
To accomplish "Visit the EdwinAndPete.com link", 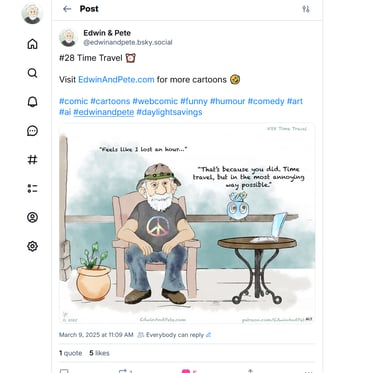I will 116,80.
